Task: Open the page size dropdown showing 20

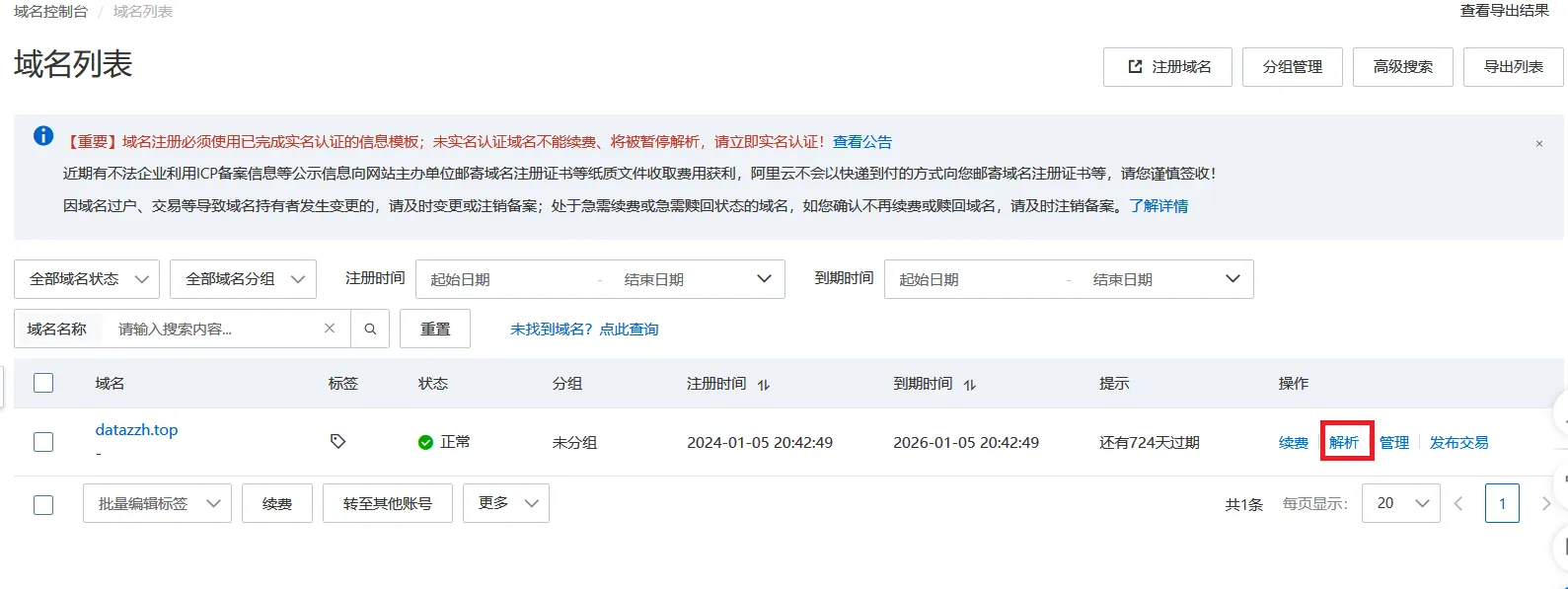Action: (1400, 503)
